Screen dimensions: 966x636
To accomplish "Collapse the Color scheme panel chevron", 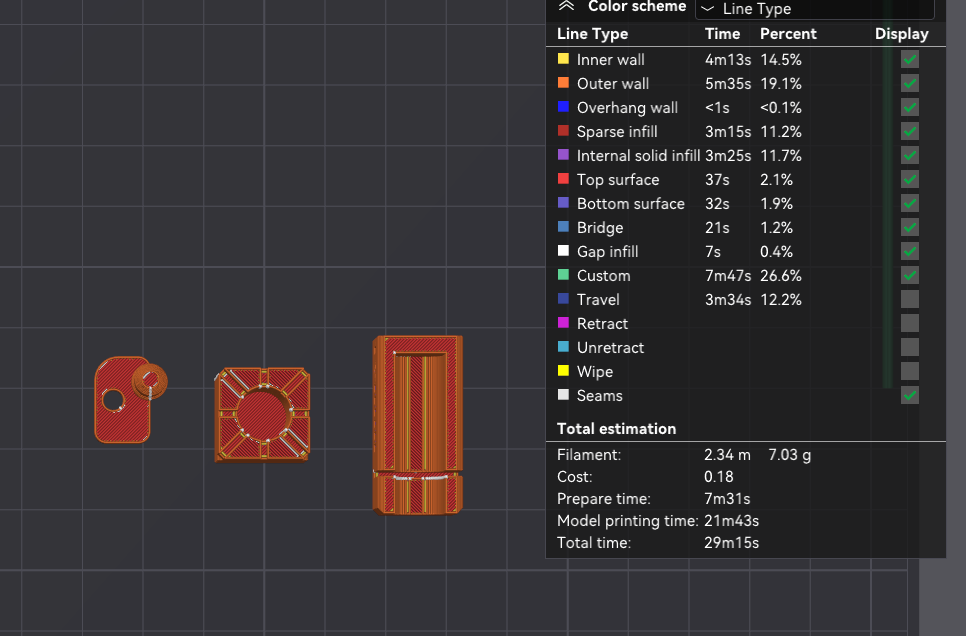I will tap(566, 6).
